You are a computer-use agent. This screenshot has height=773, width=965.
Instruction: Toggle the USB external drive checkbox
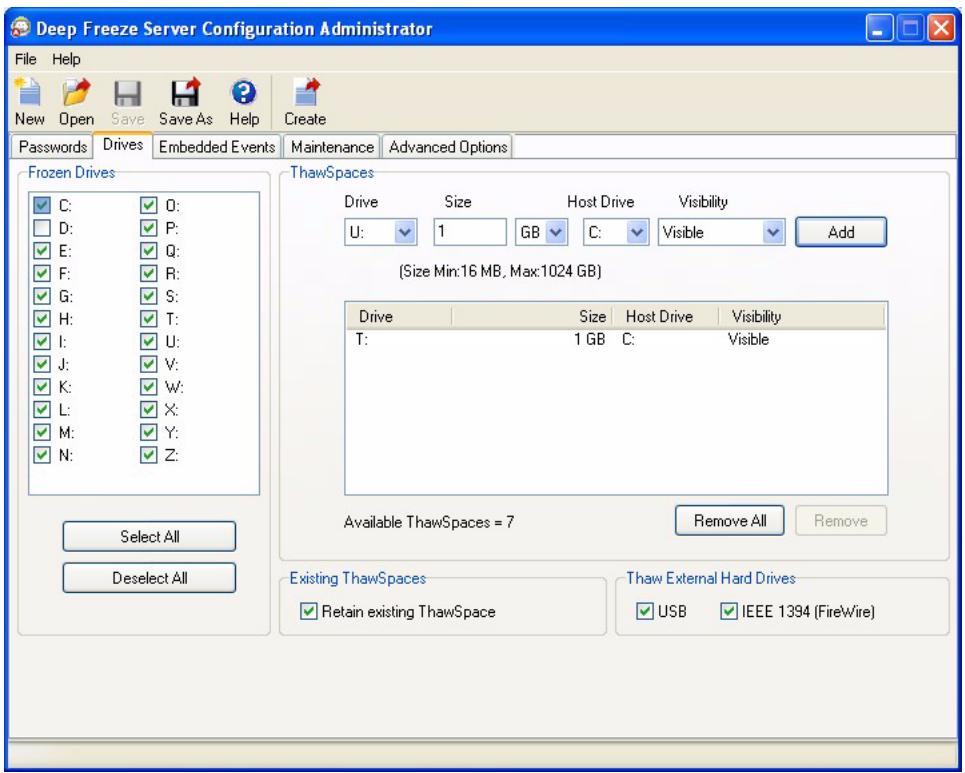coord(644,611)
